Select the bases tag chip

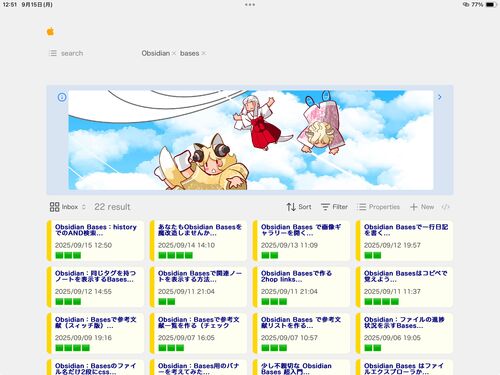[189, 53]
